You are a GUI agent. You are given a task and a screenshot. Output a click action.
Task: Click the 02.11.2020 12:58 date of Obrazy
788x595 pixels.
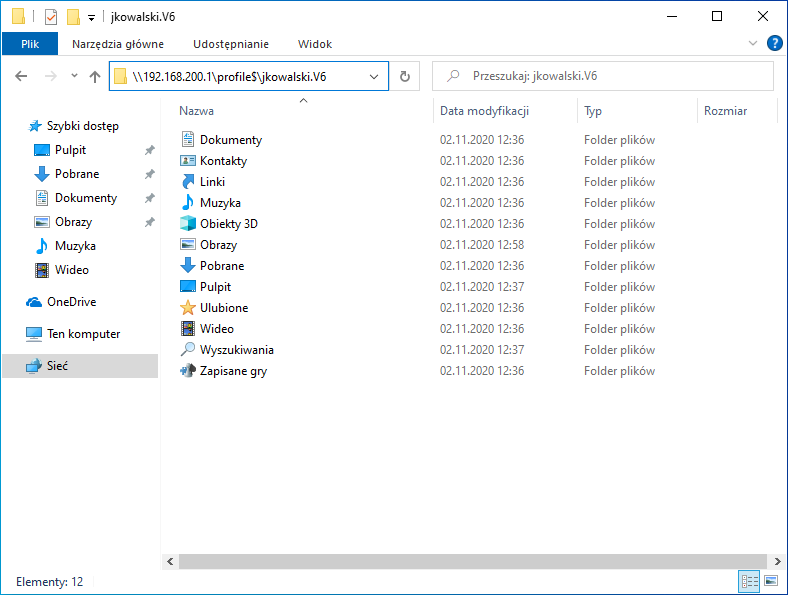pyautogui.click(x=482, y=245)
